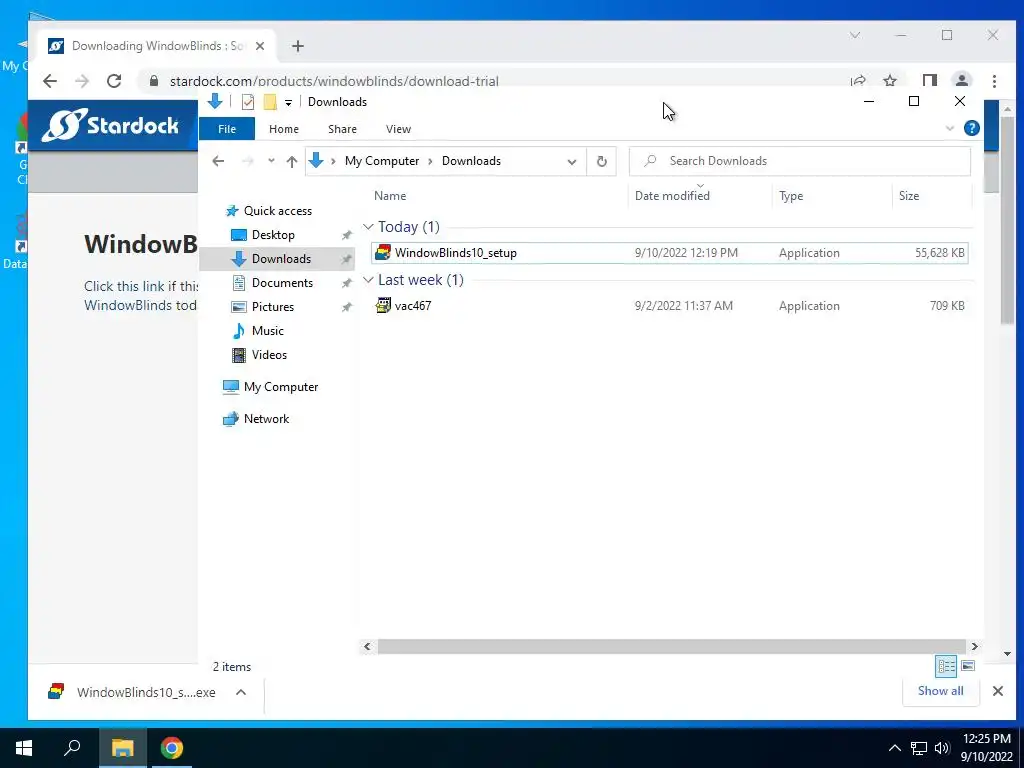This screenshot has height=768, width=1024.
Task: Select Quick access in the navigation pane
Action: 278,211
